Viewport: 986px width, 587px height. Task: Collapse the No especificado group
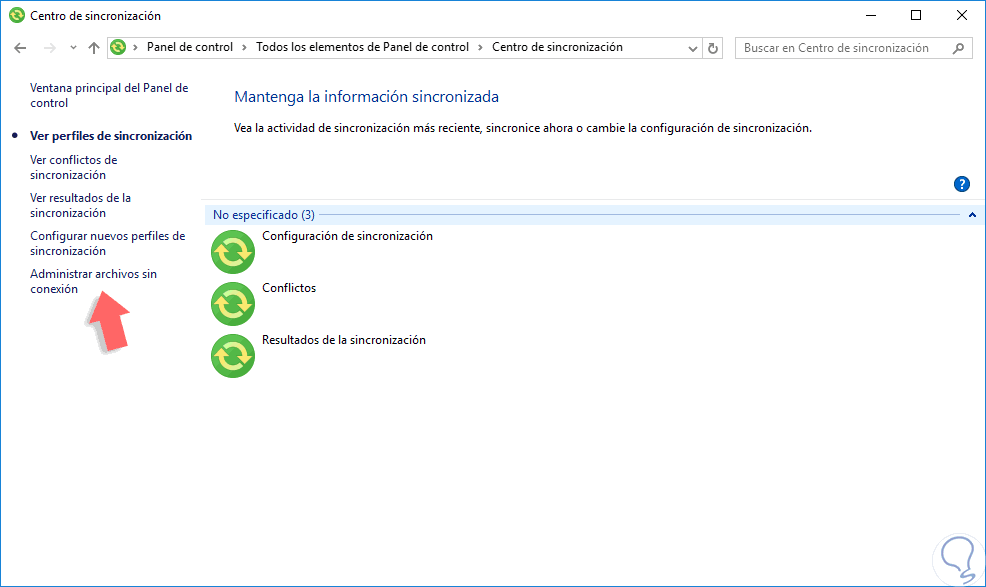point(971,214)
